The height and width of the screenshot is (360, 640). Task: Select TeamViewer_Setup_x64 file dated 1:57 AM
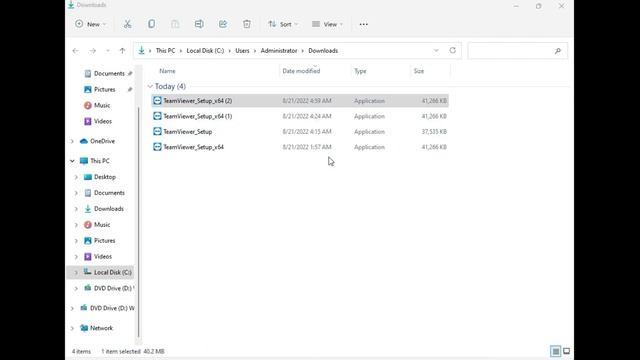(x=300, y=147)
